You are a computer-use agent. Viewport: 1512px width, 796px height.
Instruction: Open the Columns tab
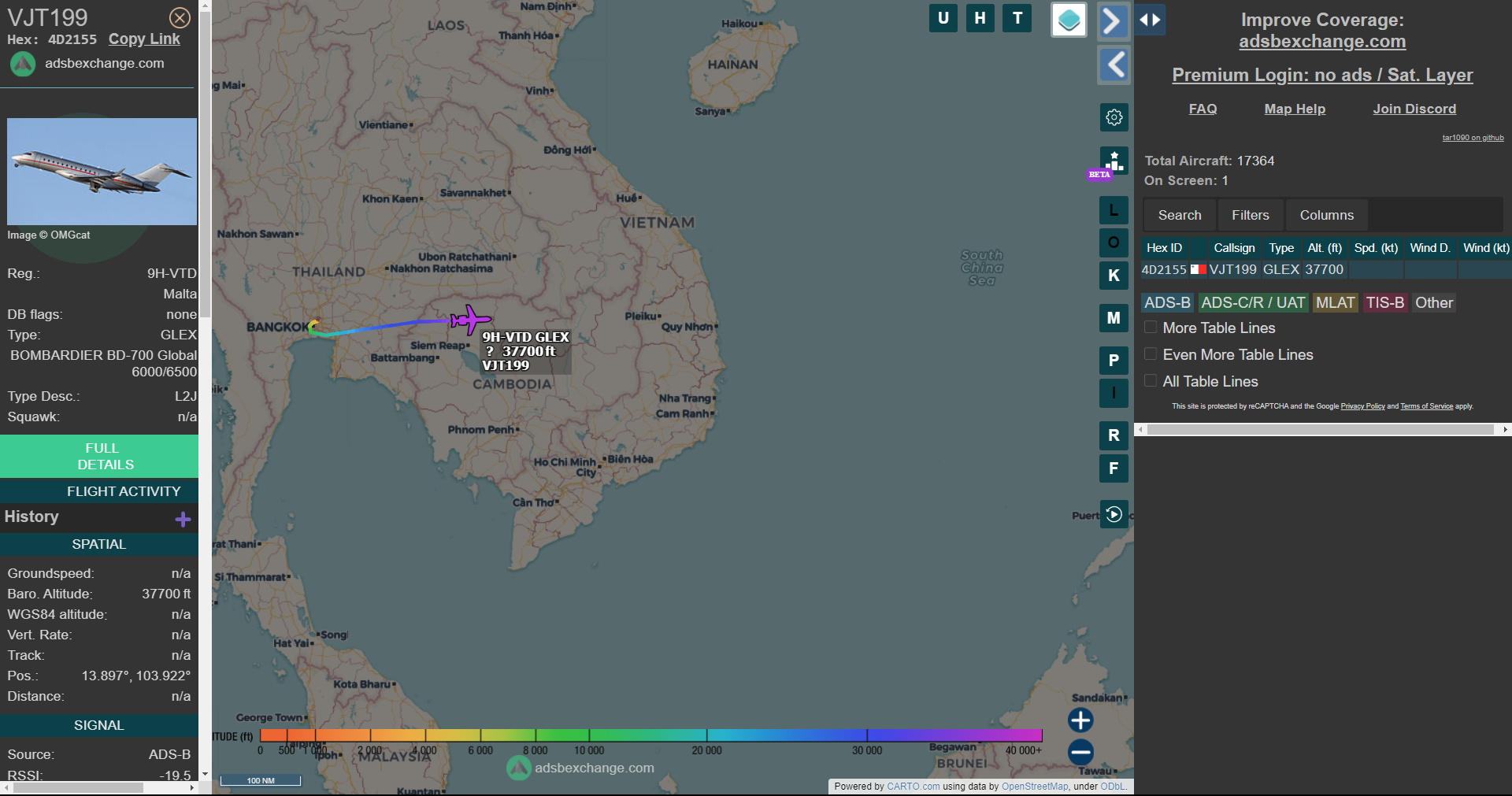click(x=1327, y=215)
